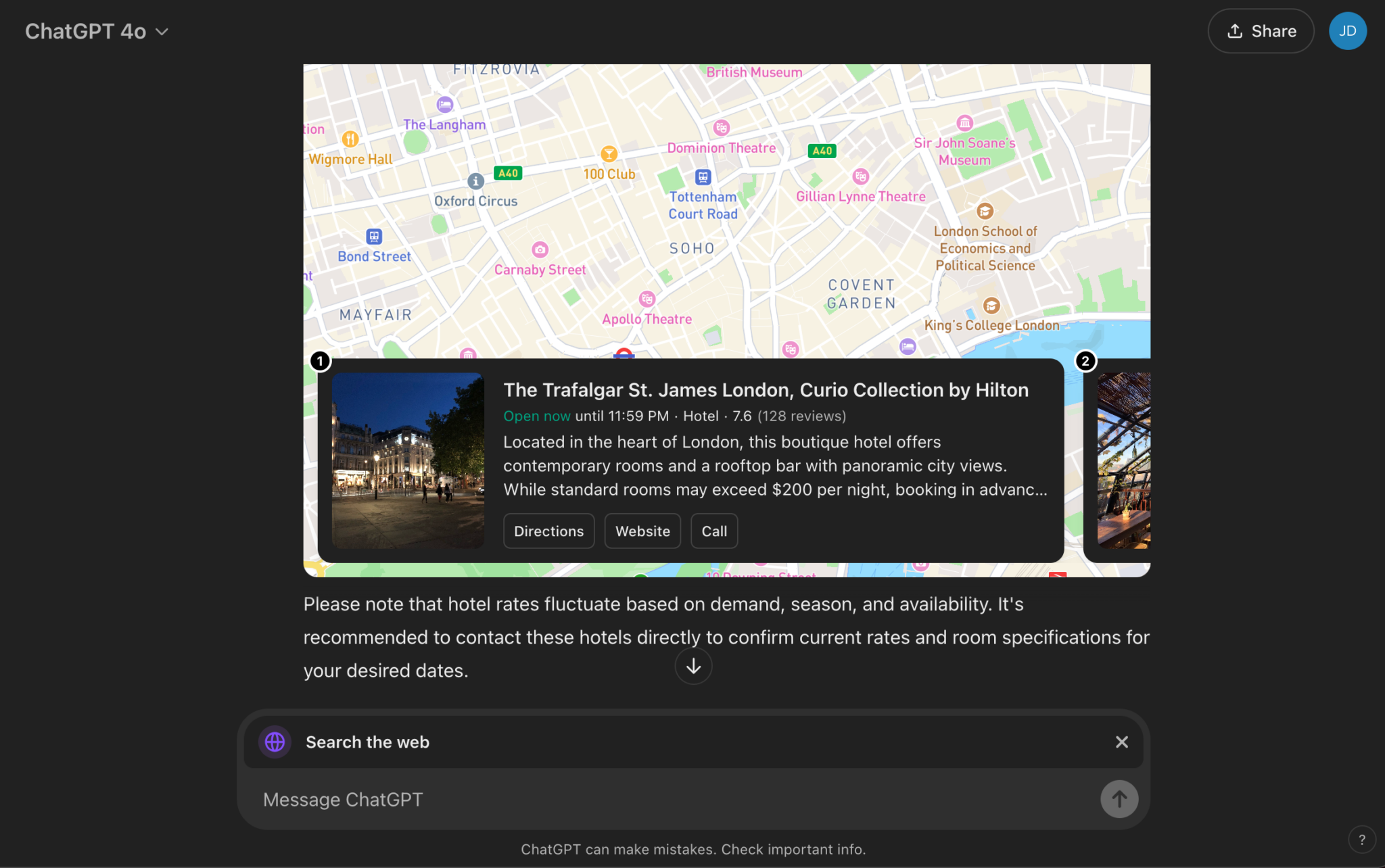The image size is (1385, 868).
Task: Select Sir John Soane's Museum pin
Action: pos(964,123)
